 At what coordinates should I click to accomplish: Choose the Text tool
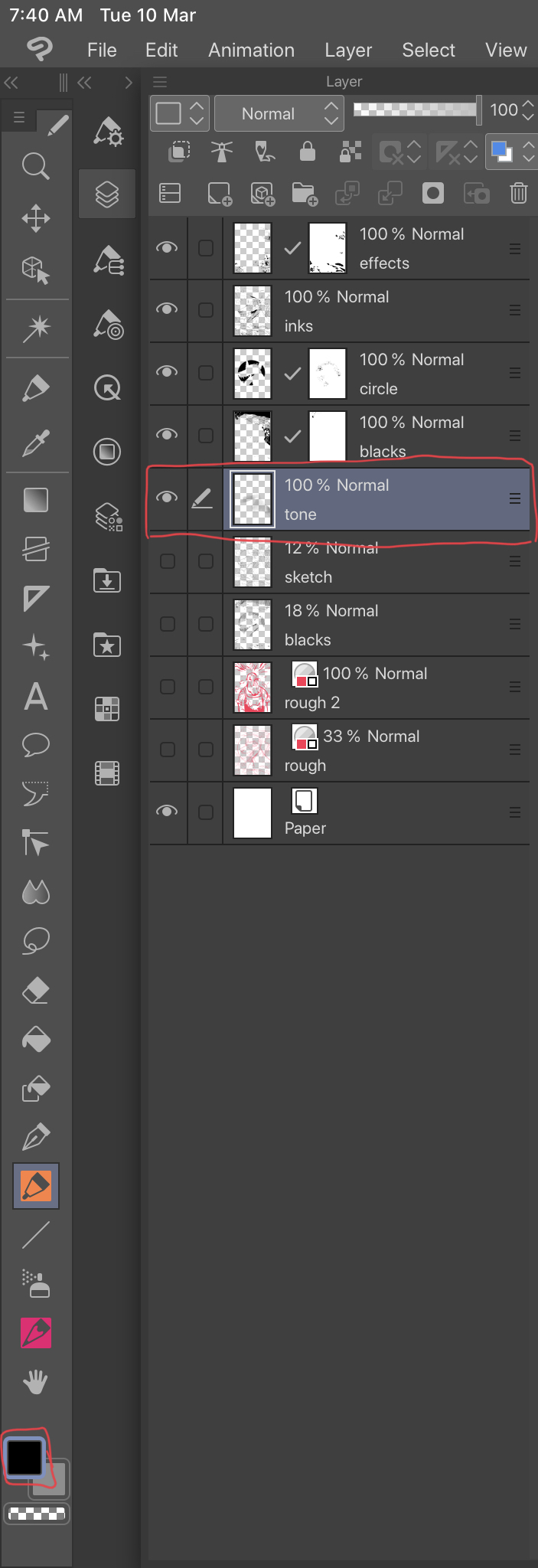pyautogui.click(x=36, y=697)
